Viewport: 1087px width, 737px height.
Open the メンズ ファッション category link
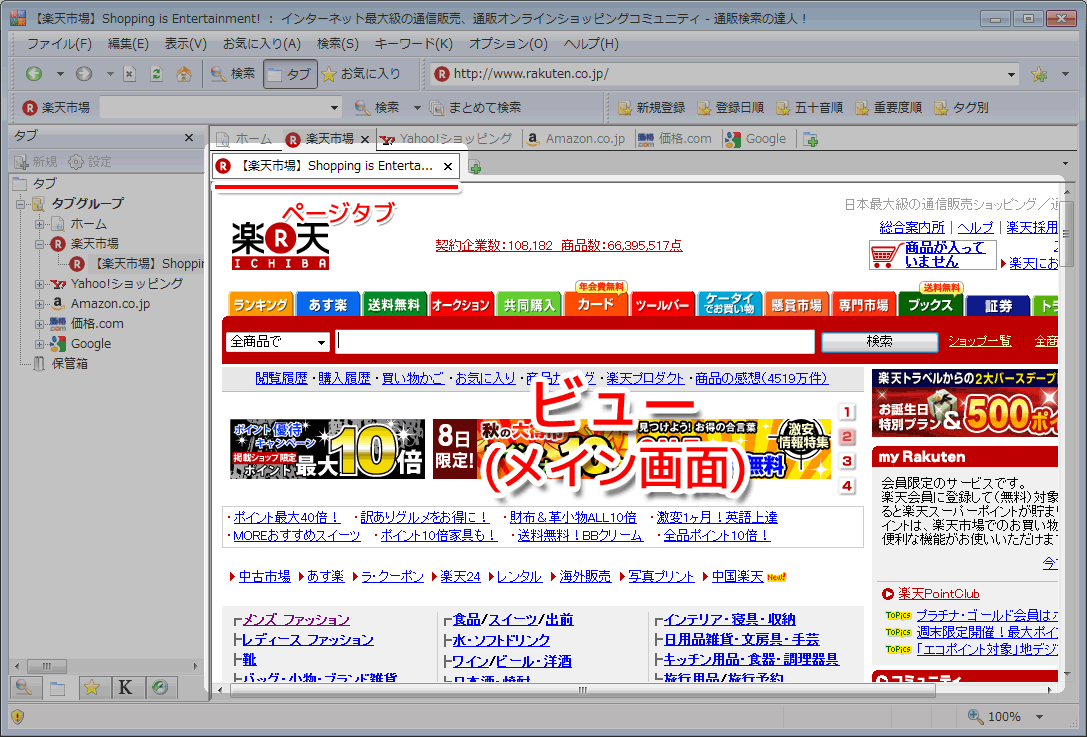pyautogui.click(x=296, y=620)
